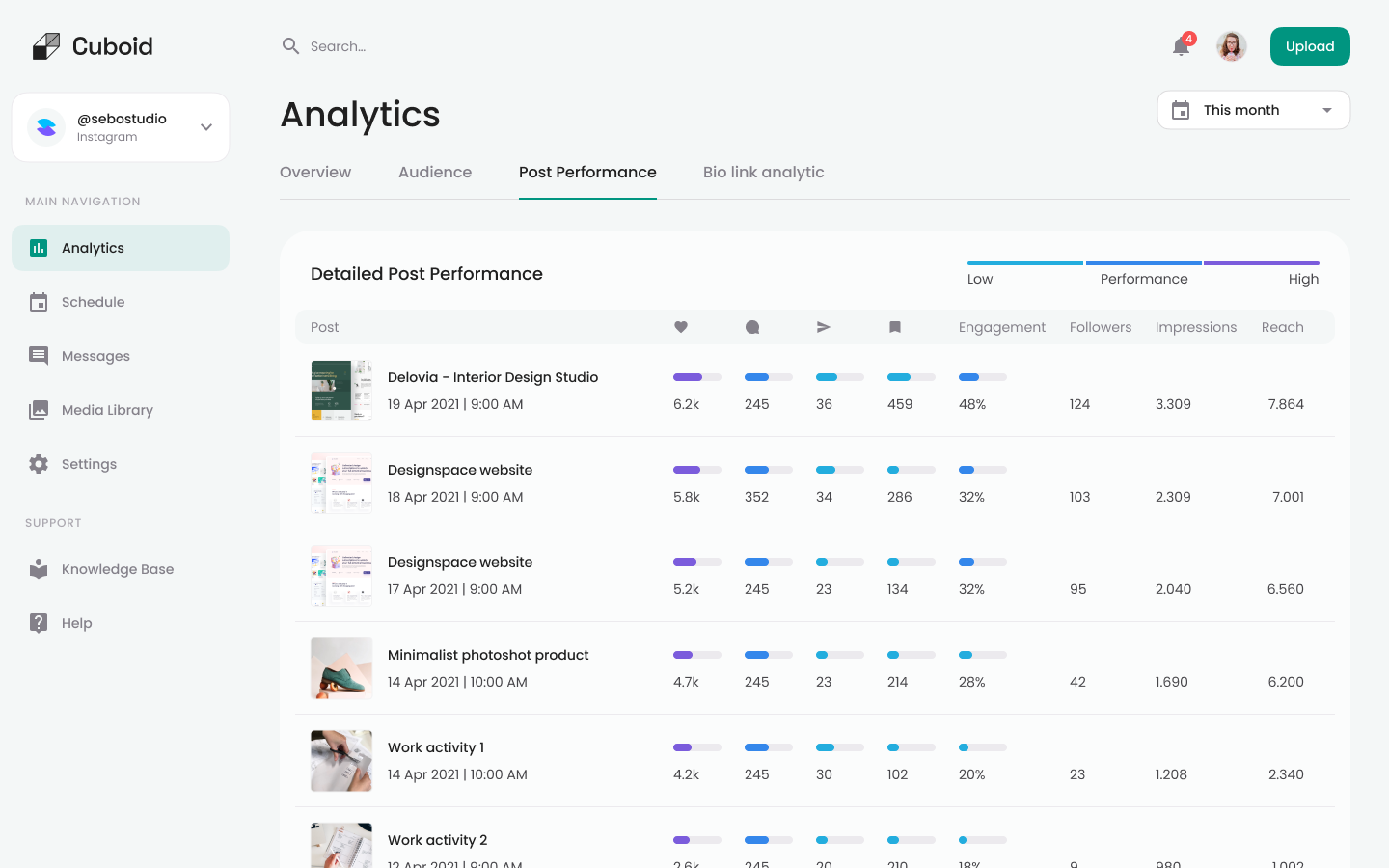This screenshot has width=1389, height=868.
Task: Open the Bio link analytic tab
Action: point(763,172)
